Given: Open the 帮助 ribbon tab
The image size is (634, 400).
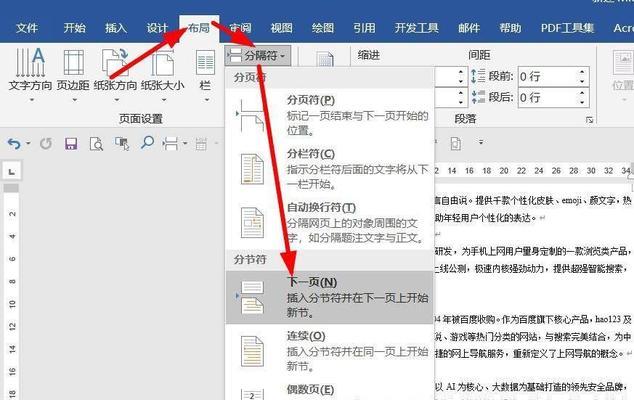Looking at the screenshot, I should click(x=510, y=28).
